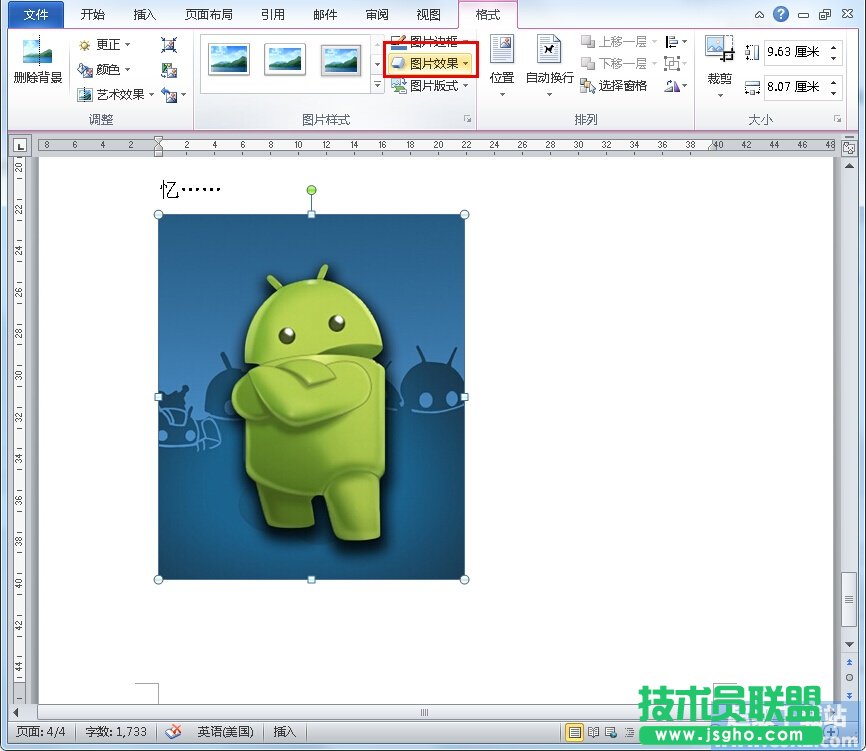Open Word Help question mark icon
This screenshot has width=866, height=751.
click(x=781, y=14)
